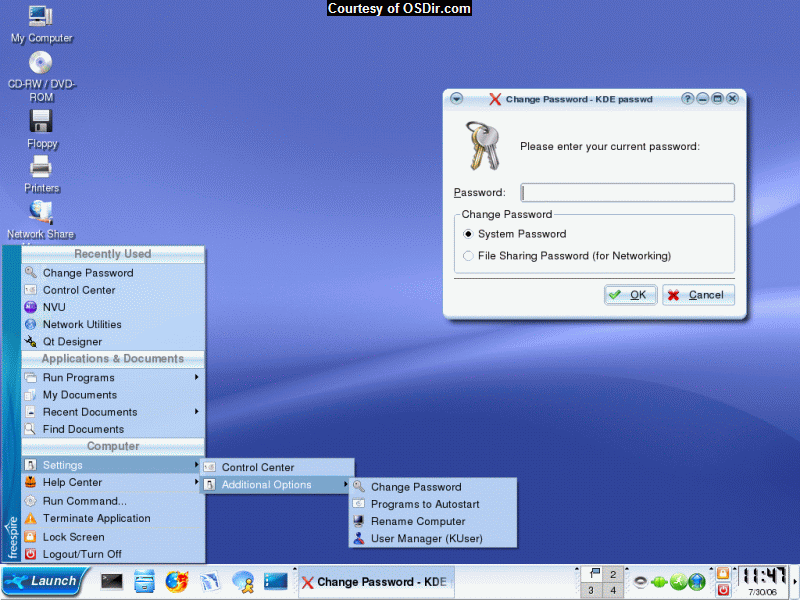Open the CD-RW / DVD-ROM desktop icon
Image resolution: width=800 pixels, height=600 pixels.
41,77
